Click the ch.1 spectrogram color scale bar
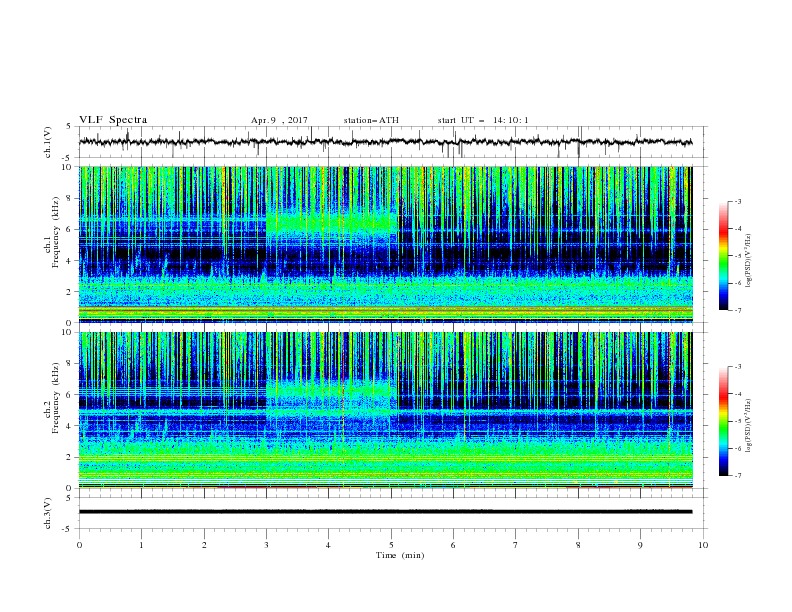The width and height of the screenshot is (792, 612). 723,256
